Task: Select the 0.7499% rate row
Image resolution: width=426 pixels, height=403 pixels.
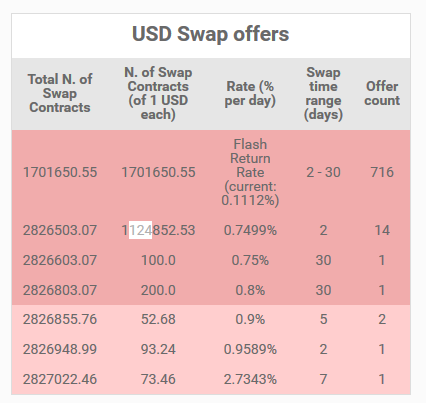Action: 211,230
